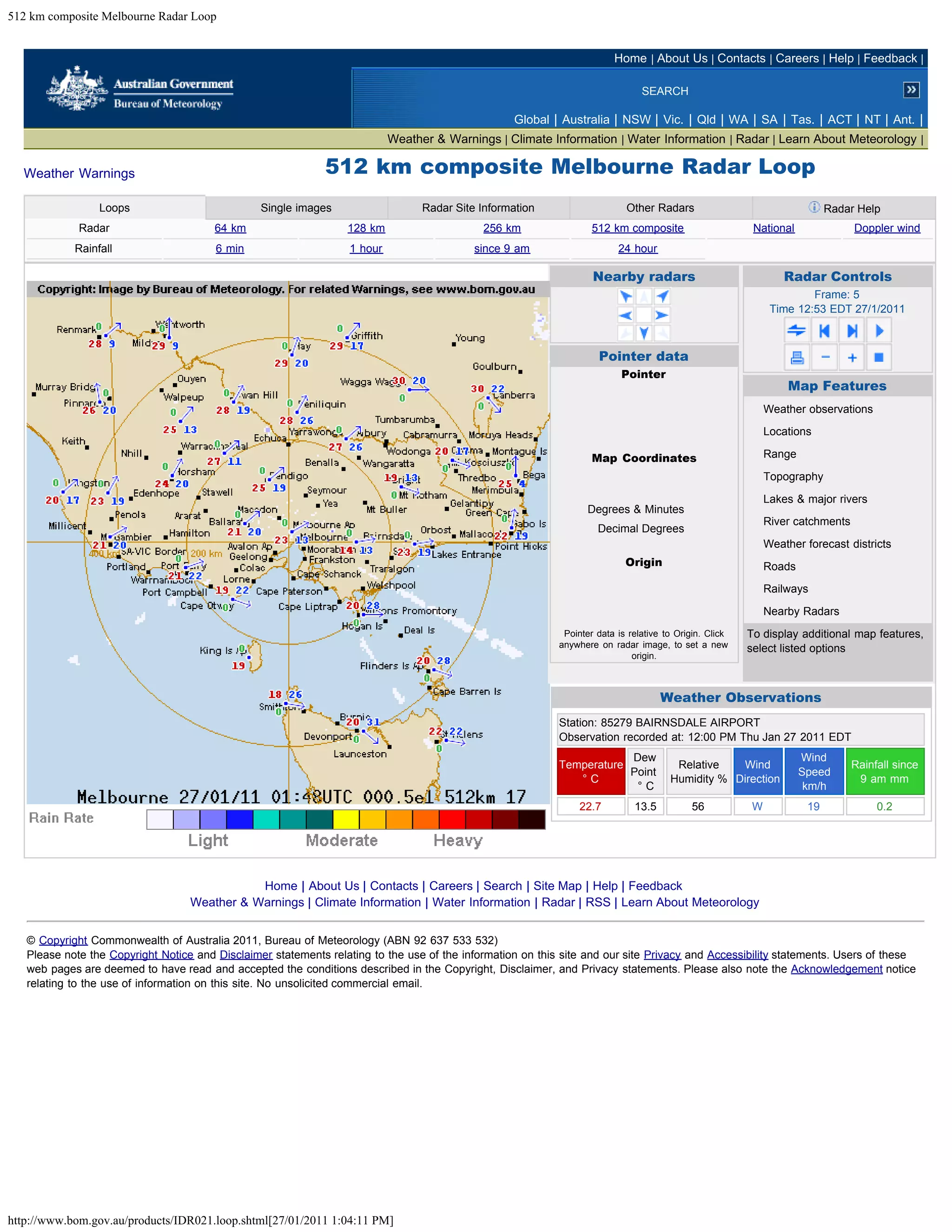952x1232 pixels.
Task: Toggle Topography map feature
Action: pyautogui.click(x=793, y=477)
